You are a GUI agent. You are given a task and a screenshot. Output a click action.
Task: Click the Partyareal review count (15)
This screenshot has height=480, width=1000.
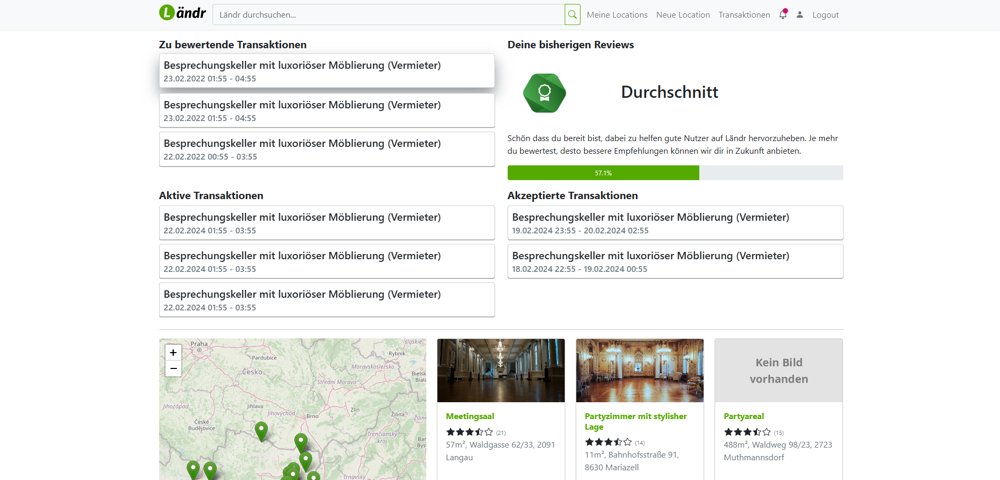779,433
